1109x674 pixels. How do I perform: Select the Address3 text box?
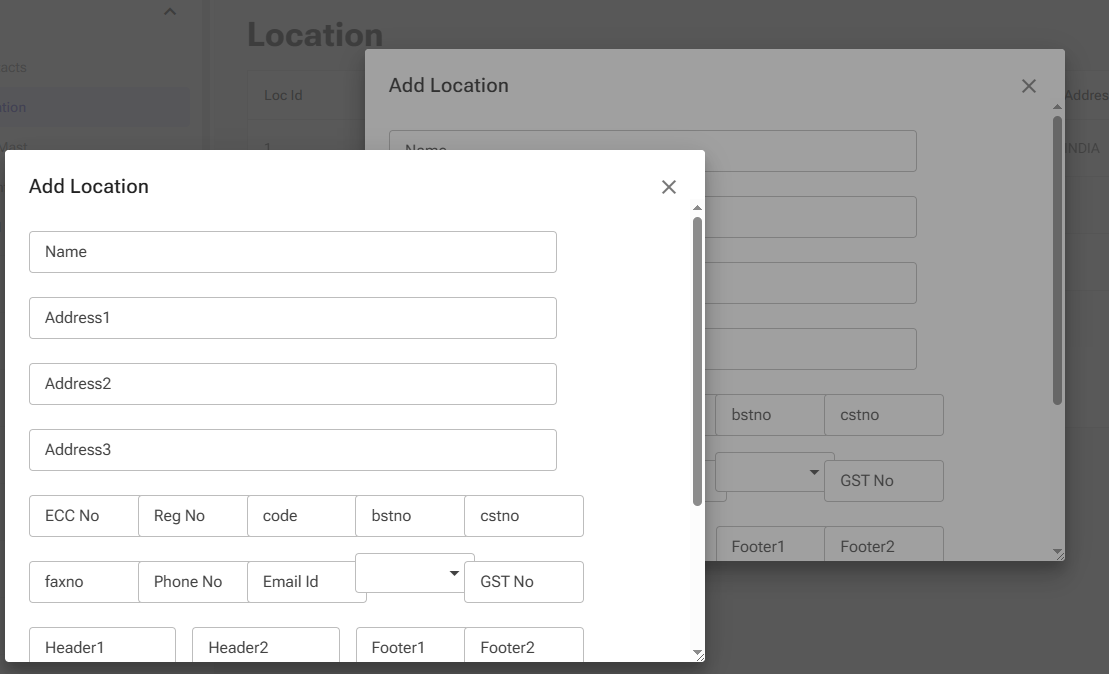[x=292, y=450]
